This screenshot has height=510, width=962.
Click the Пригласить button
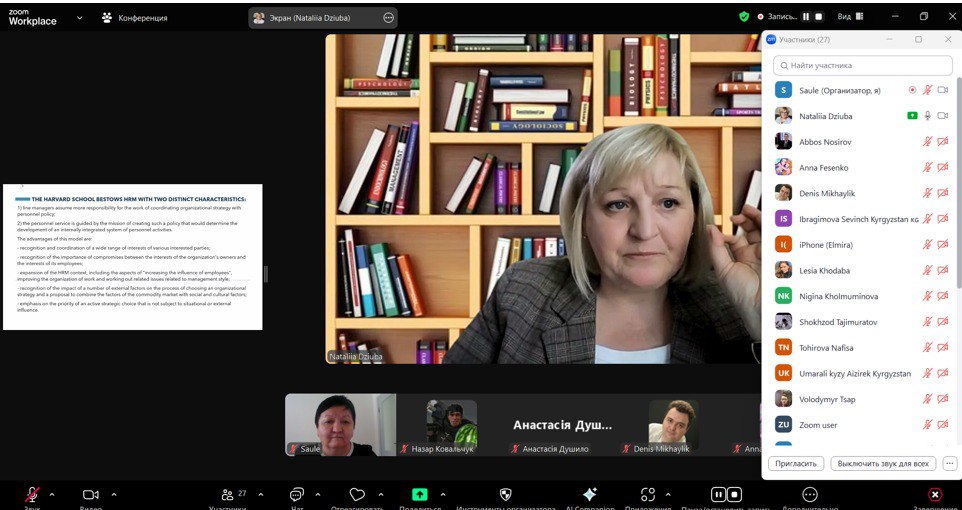point(796,463)
